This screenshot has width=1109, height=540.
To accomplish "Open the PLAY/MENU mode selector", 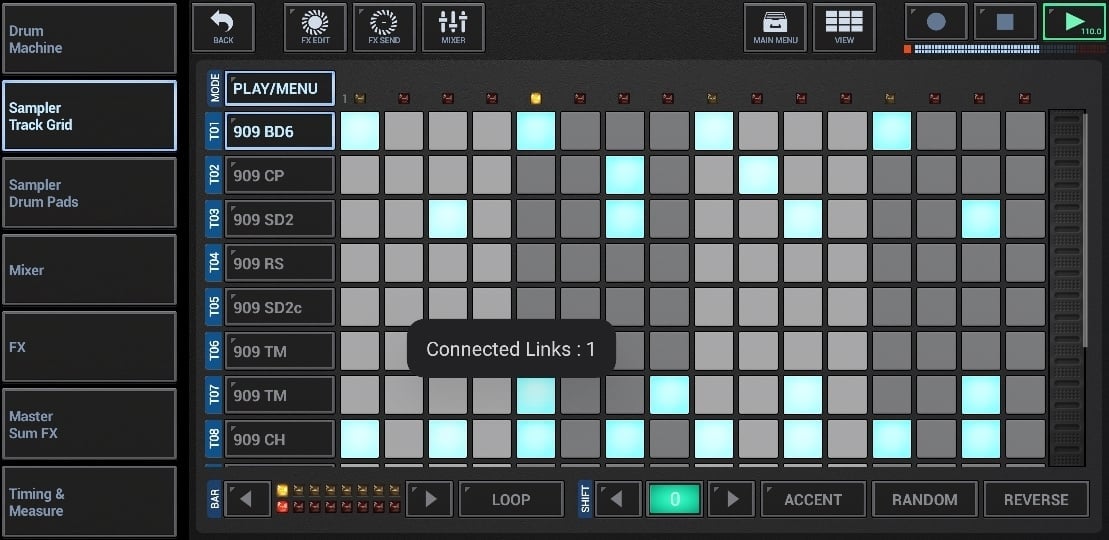I will tap(279, 88).
